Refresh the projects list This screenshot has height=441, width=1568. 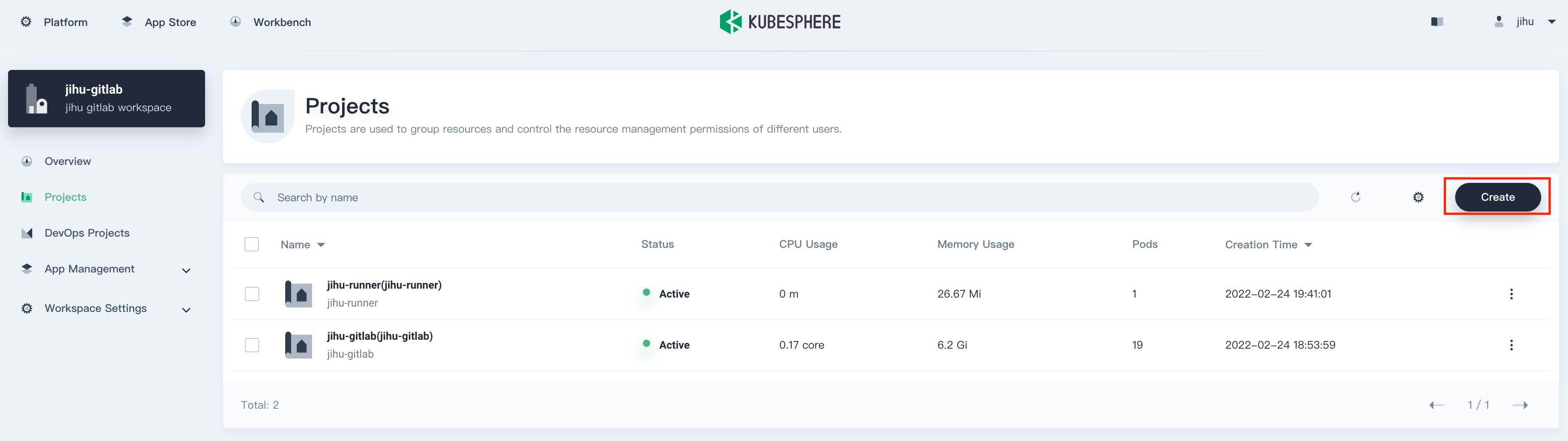click(1356, 197)
